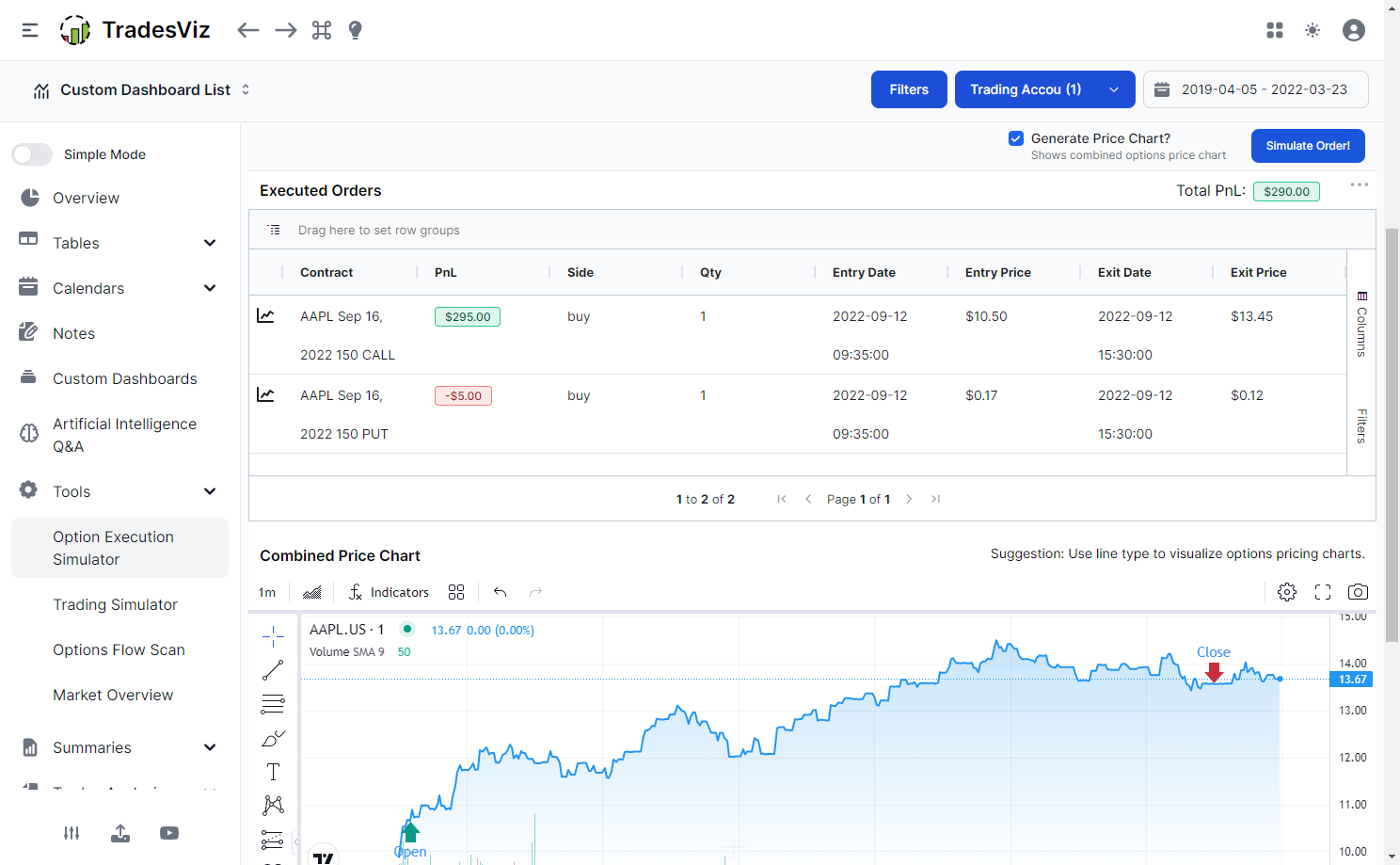Image resolution: width=1400 pixels, height=865 pixels.
Task: Expand the chart to fullscreen mode
Action: pyautogui.click(x=1322, y=591)
